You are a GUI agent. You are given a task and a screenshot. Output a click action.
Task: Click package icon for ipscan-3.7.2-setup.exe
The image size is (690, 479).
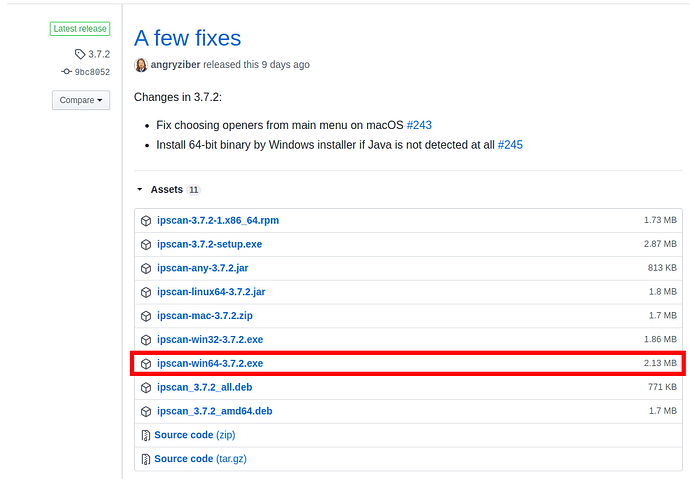point(146,243)
